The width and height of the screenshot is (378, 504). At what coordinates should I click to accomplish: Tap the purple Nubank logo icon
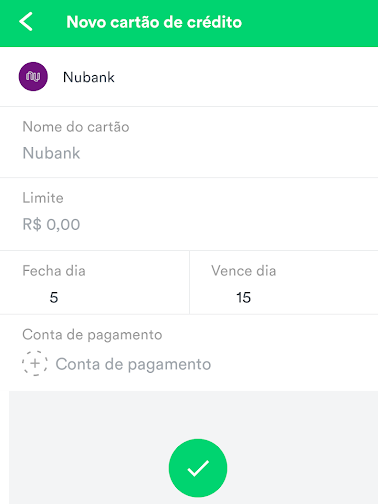click(x=33, y=77)
